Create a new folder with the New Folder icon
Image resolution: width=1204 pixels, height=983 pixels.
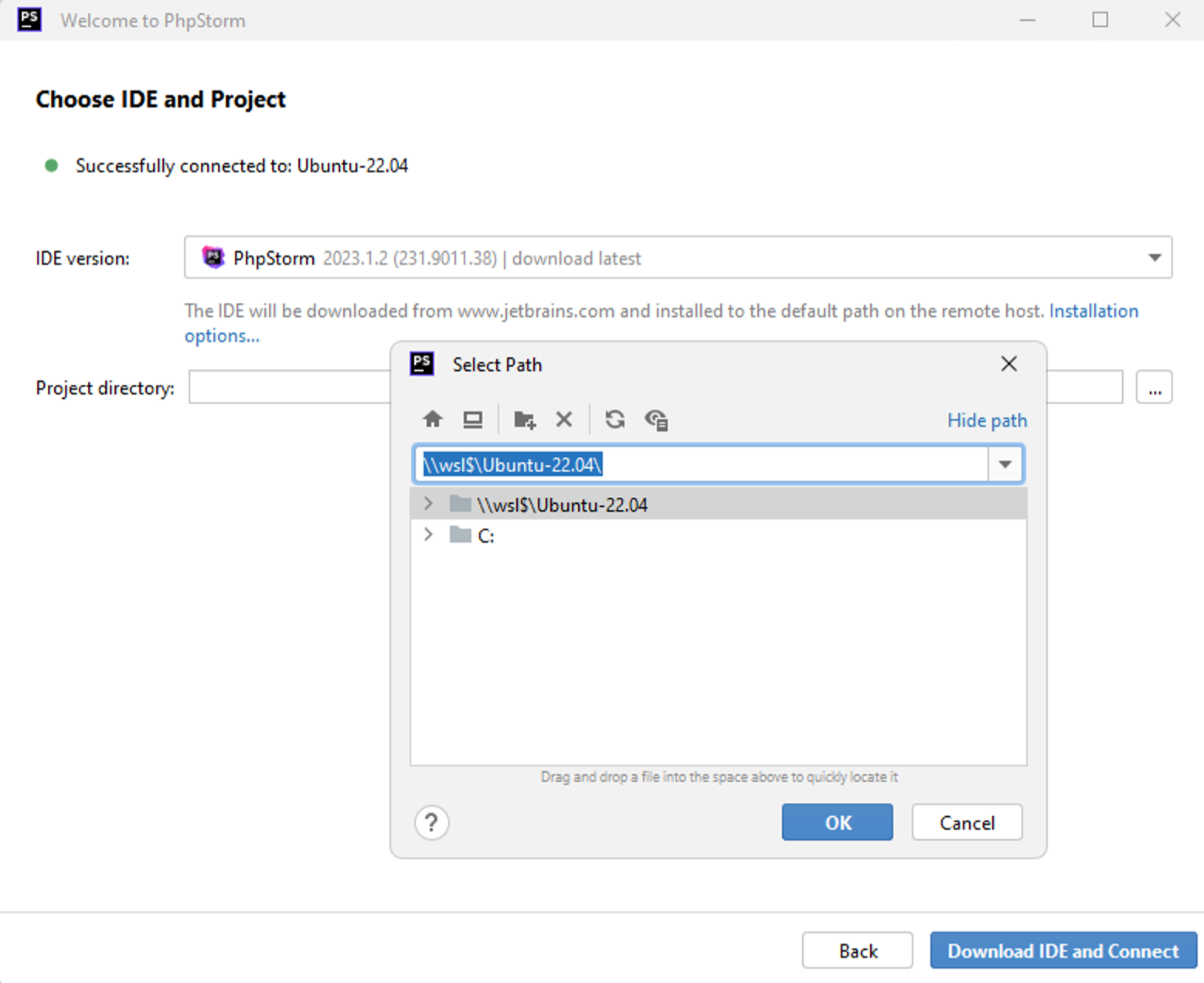pyautogui.click(x=524, y=419)
